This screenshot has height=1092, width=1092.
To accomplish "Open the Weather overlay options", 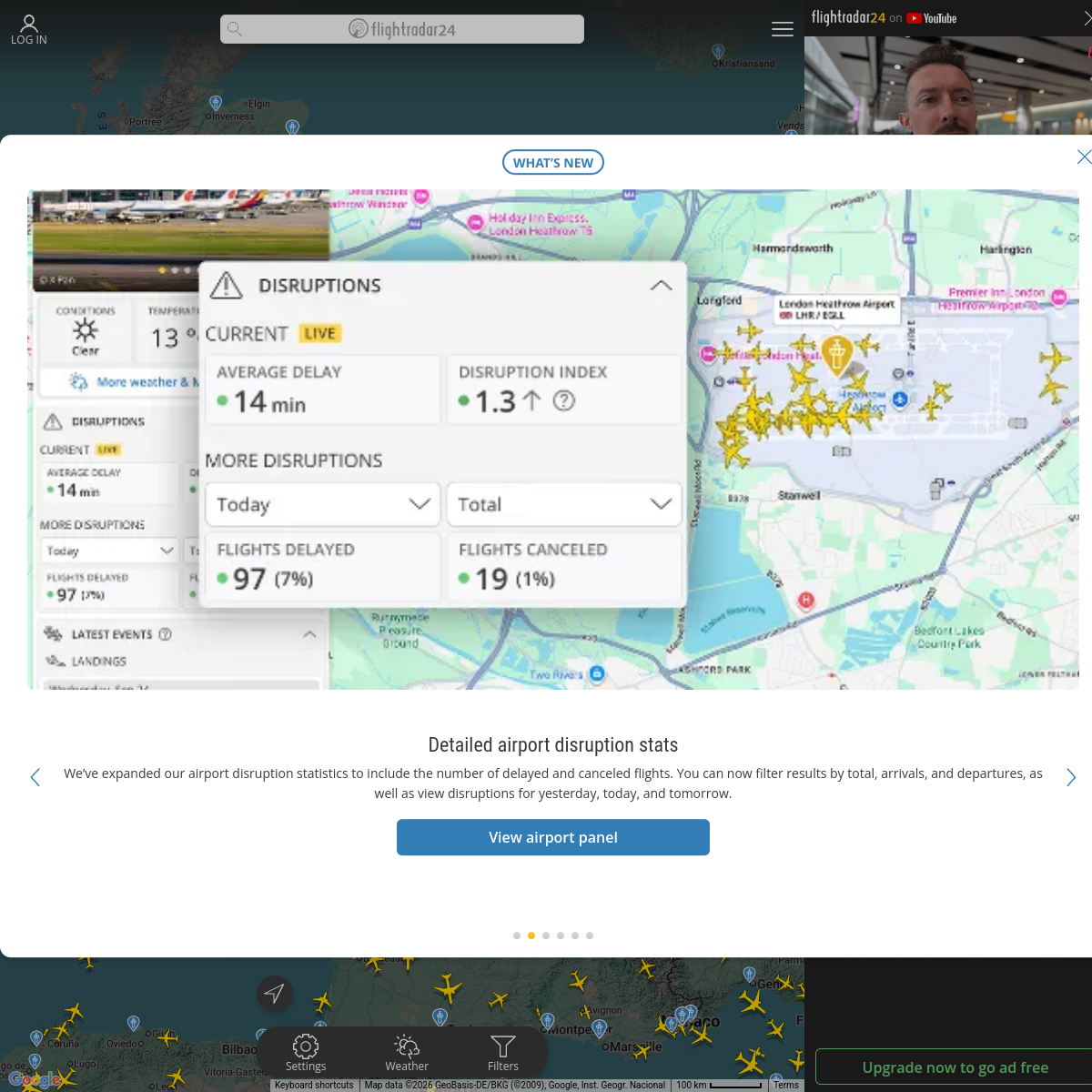I will point(407,1053).
